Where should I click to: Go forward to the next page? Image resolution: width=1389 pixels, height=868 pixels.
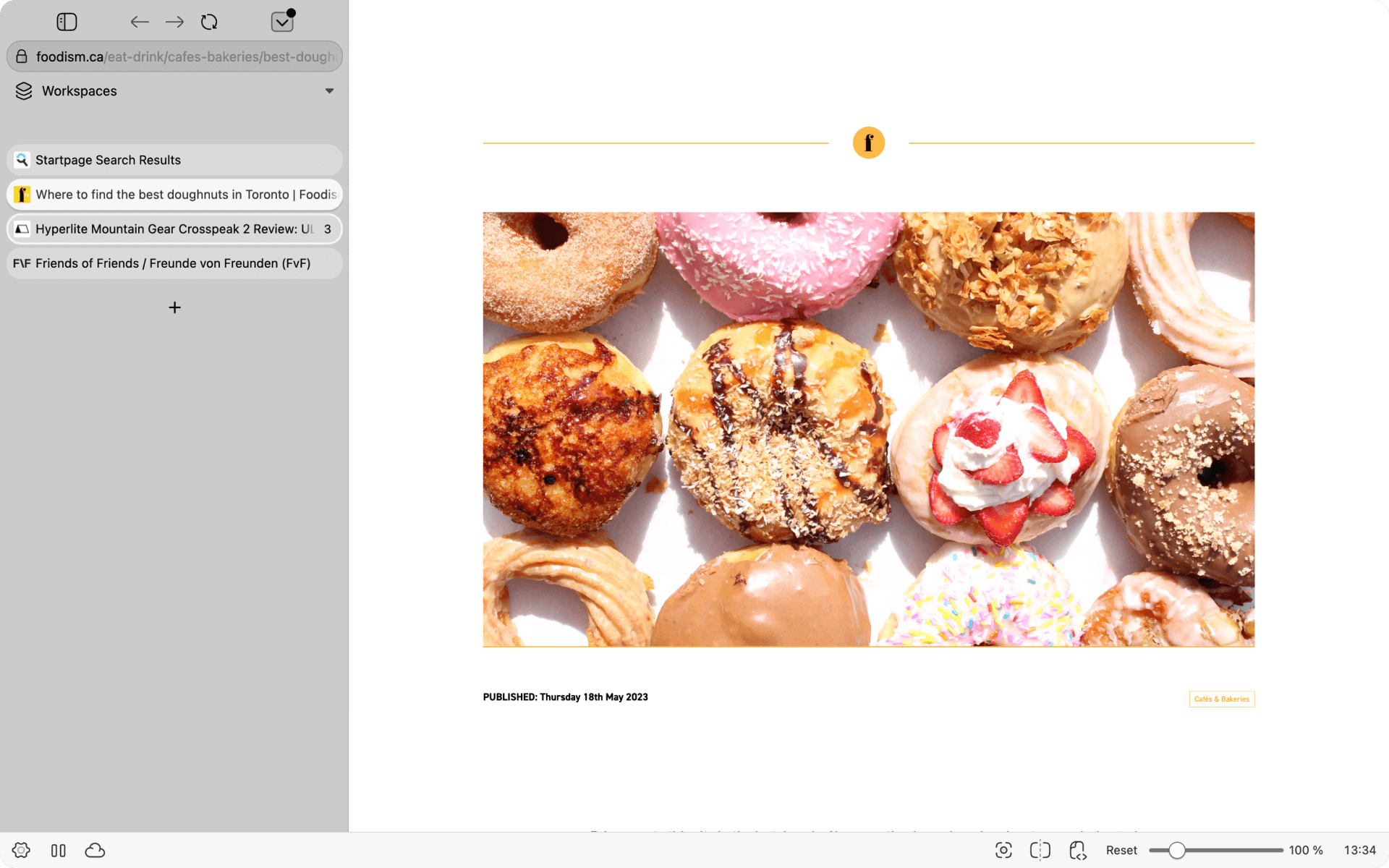tap(174, 22)
